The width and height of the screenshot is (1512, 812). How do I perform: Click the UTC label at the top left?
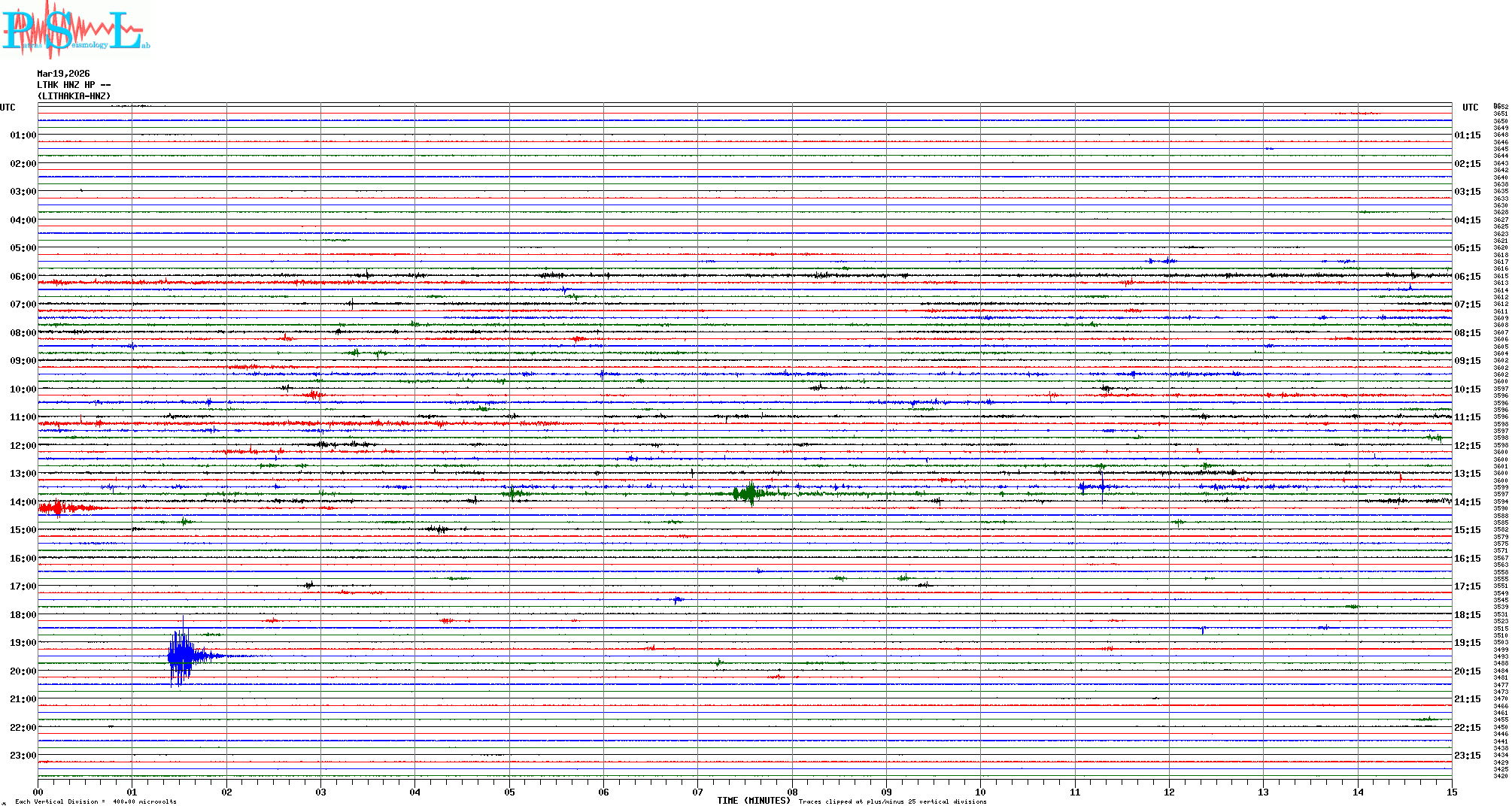pyautogui.click(x=8, y=108)
